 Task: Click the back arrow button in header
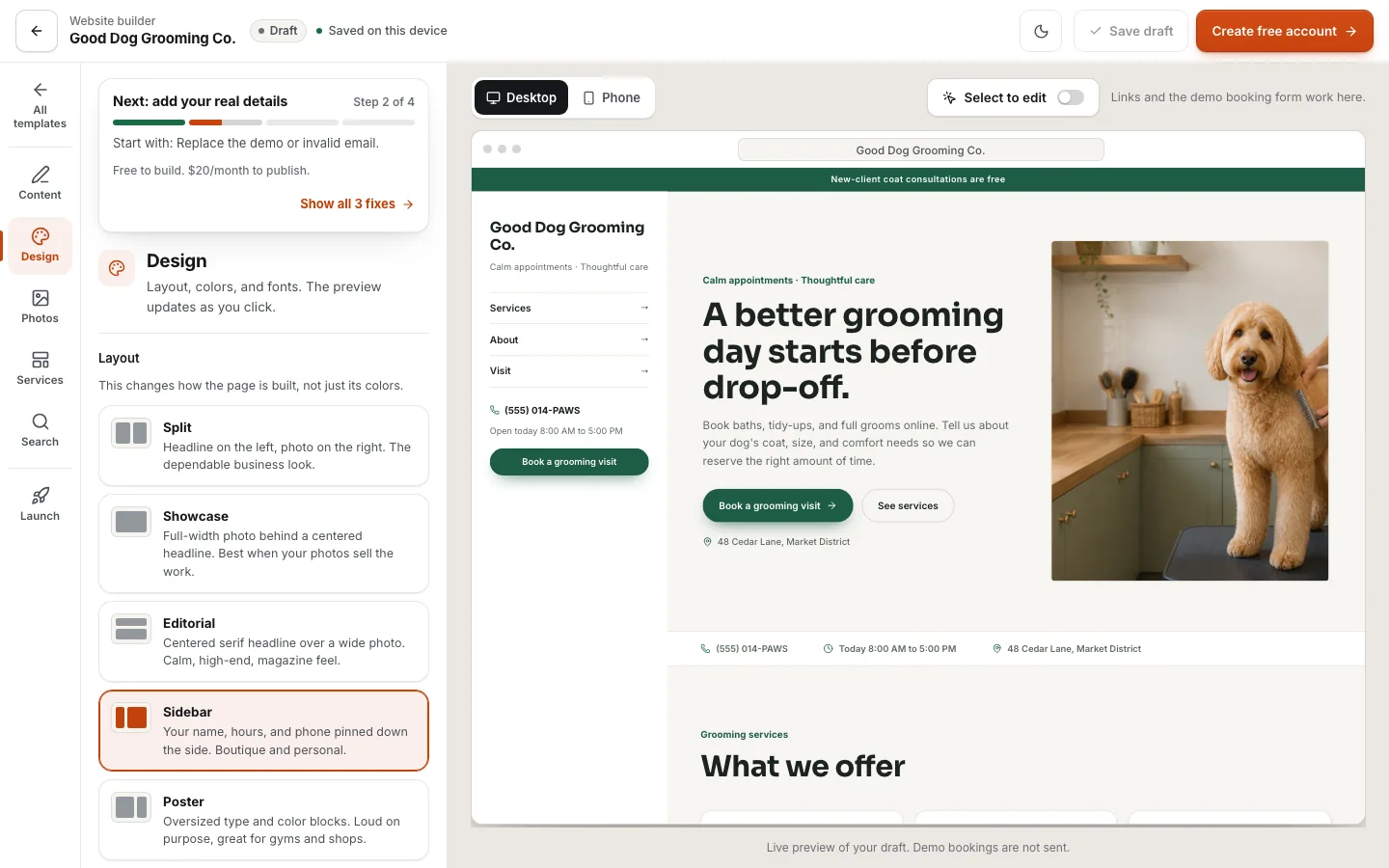[37, 31]
